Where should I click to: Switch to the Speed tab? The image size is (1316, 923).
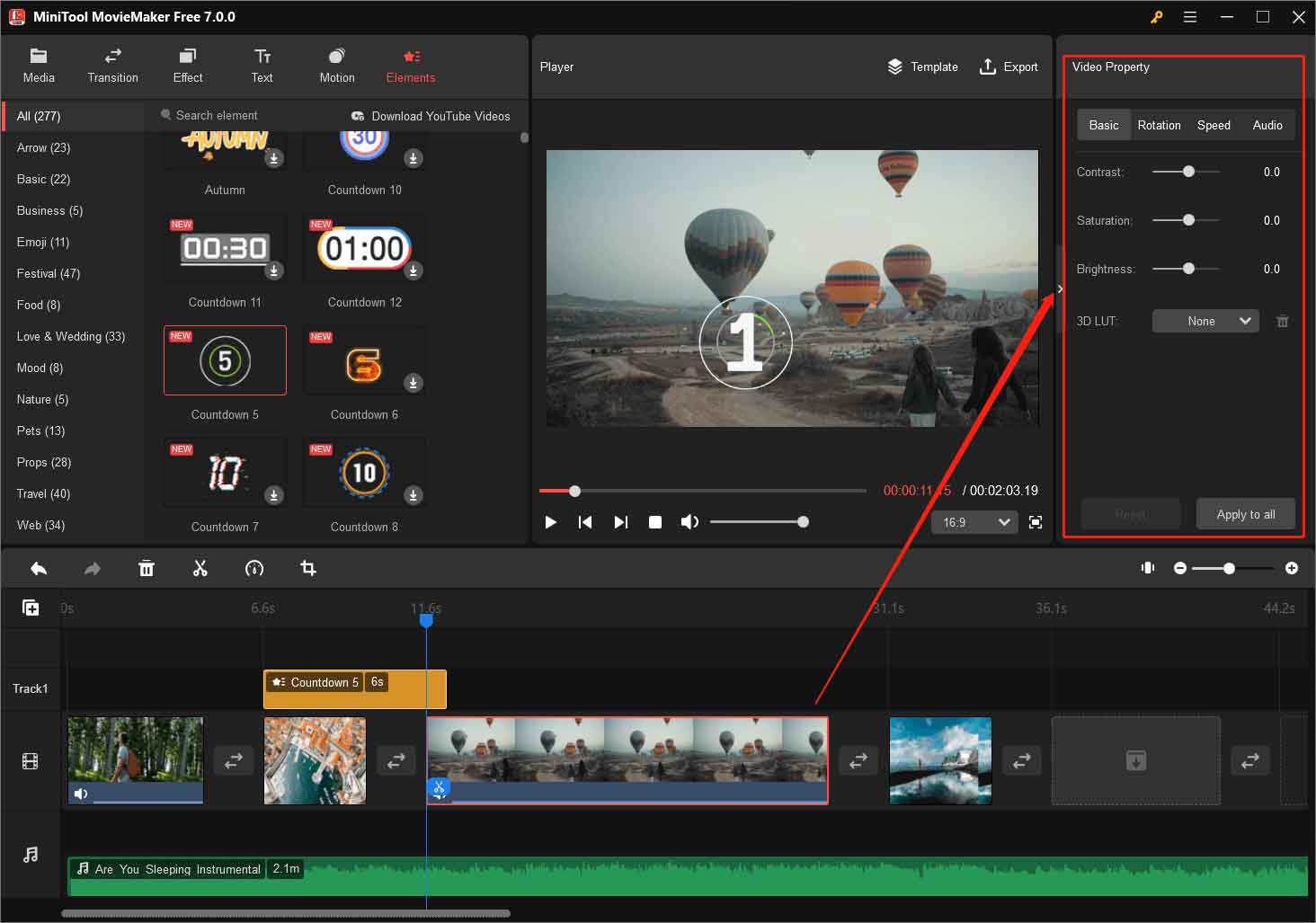point(1214,125)
